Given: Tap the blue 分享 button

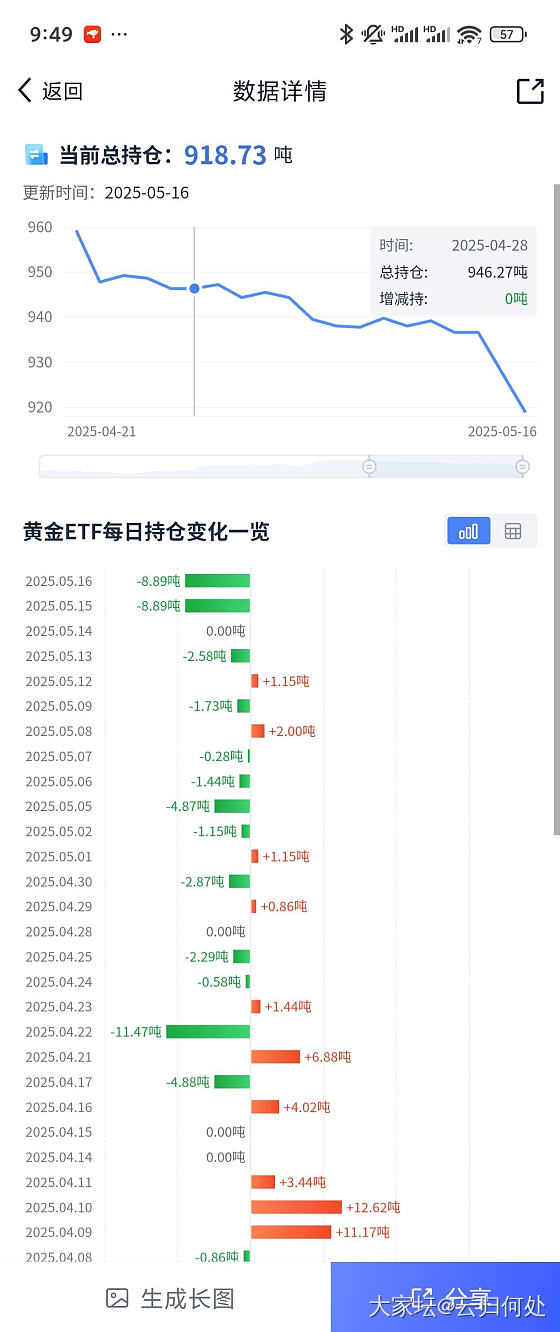Looking at the screenshot, I should tap(445, 1297).
